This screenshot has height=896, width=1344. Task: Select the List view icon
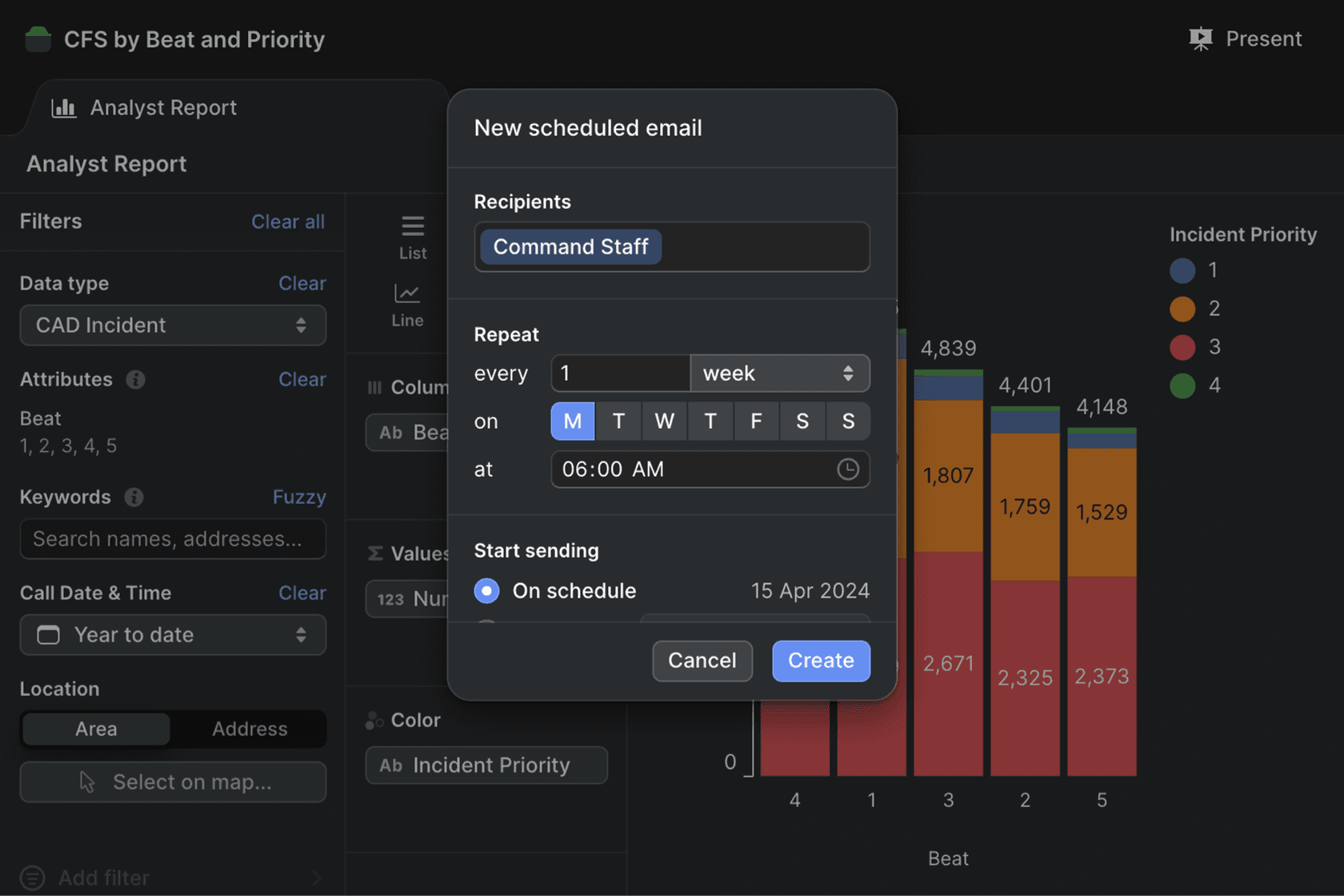[x=413, y=227]
